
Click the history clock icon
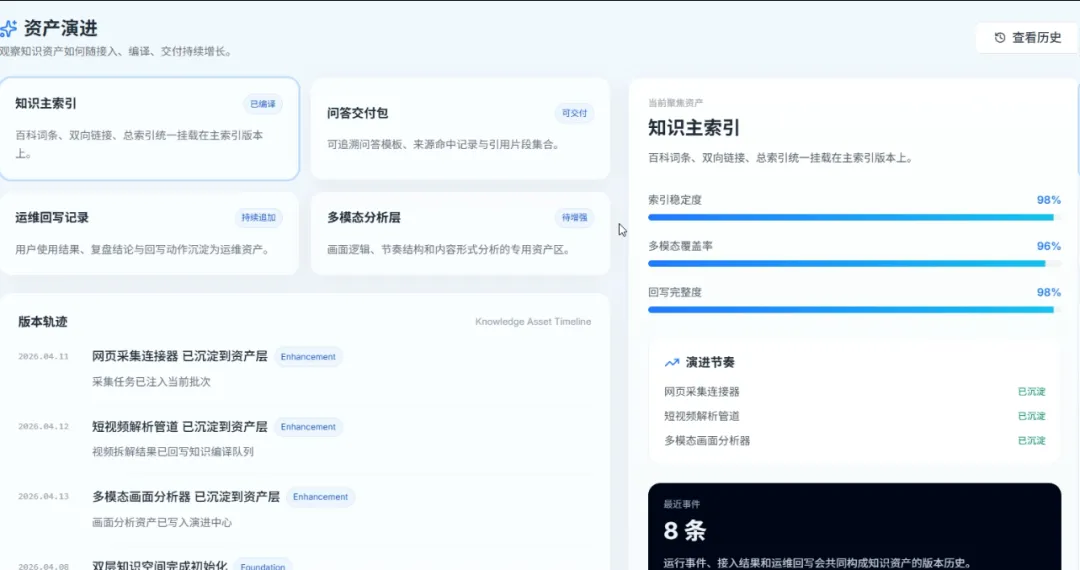(x=1000, y=38)
